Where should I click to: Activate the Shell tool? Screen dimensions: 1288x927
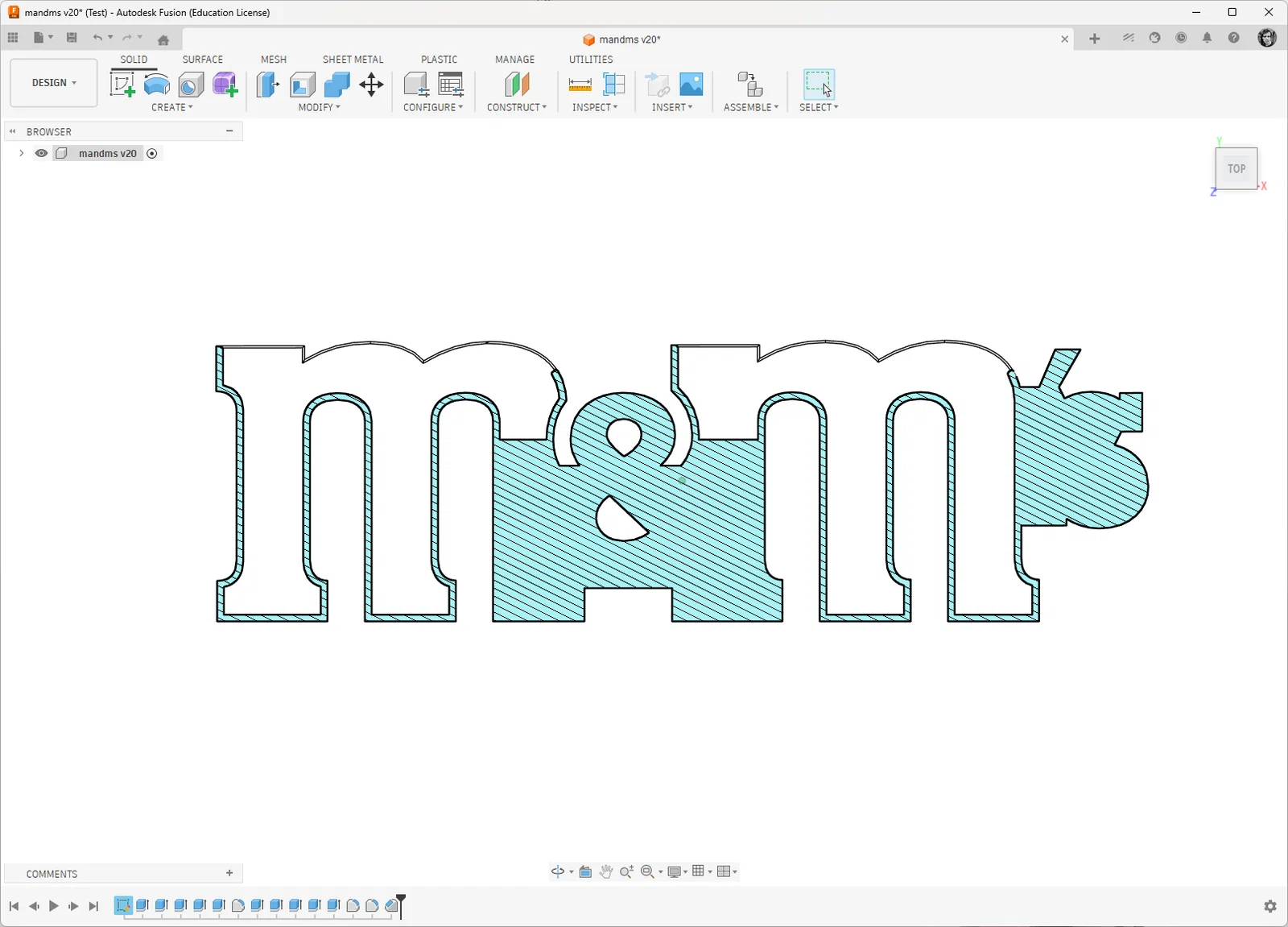click(303, 84)
